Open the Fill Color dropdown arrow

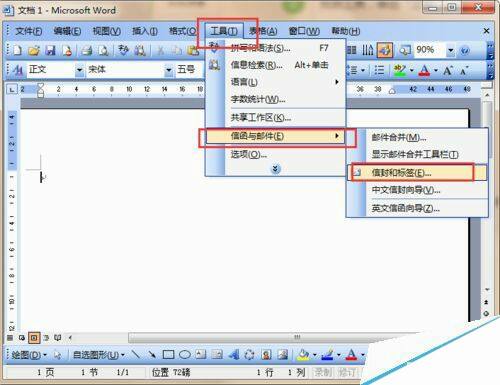[x=314, y=355]
